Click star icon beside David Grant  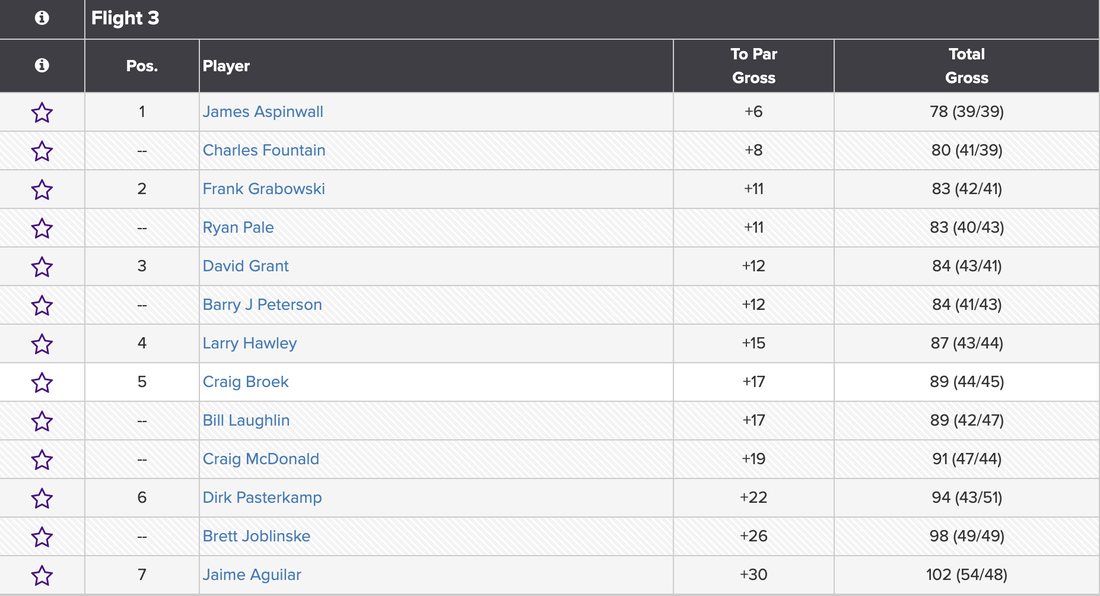[42, 266]
